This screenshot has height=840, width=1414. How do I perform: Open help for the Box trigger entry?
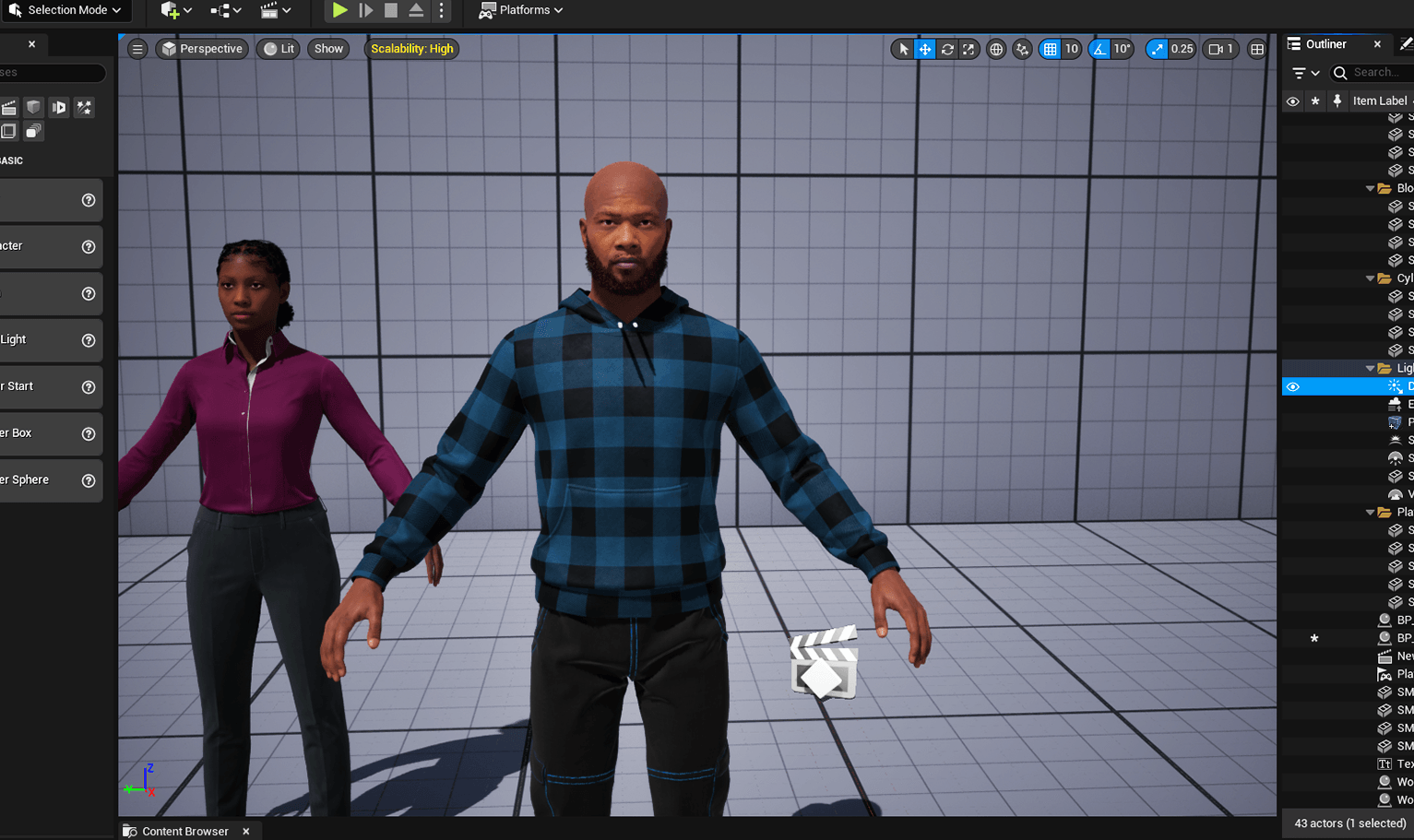click(x=89, y=434)
